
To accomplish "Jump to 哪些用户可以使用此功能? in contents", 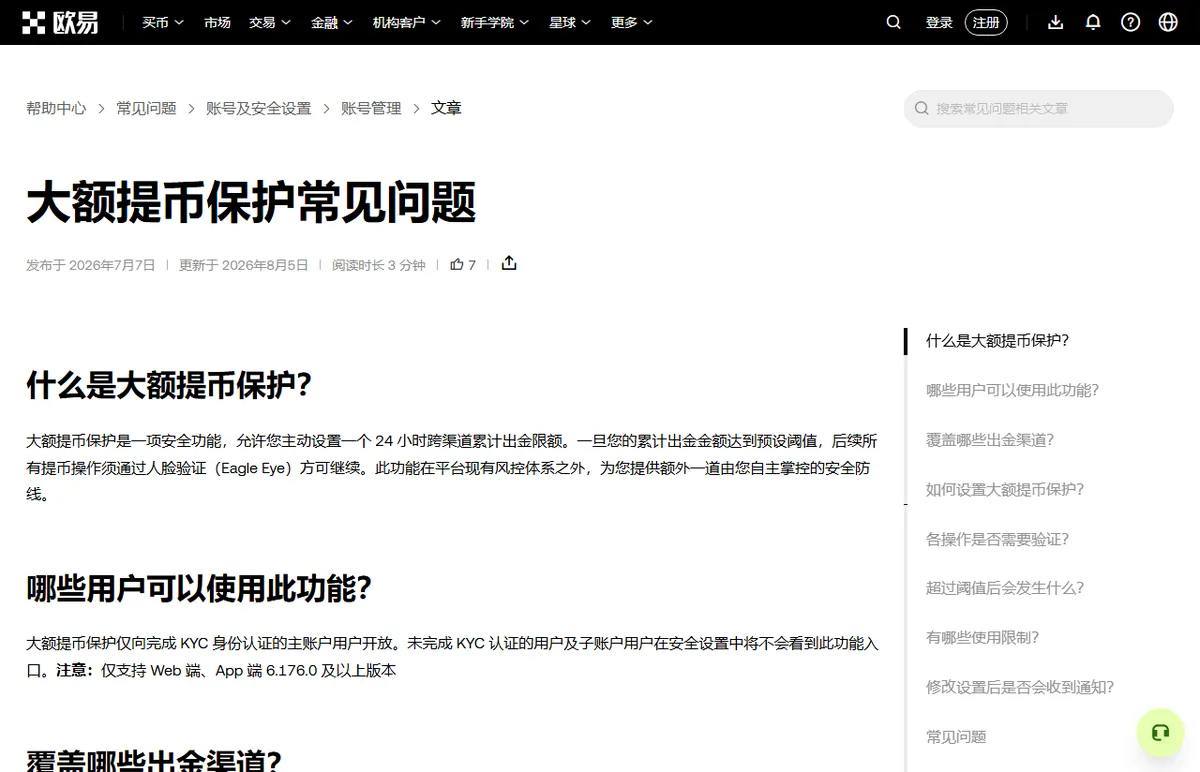I will click(1012, 390).
